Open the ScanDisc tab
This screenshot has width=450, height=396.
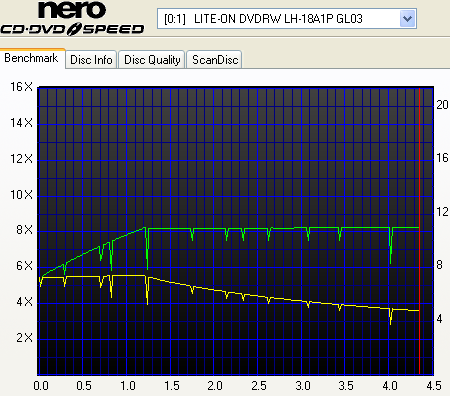click(x=214, y=60)
